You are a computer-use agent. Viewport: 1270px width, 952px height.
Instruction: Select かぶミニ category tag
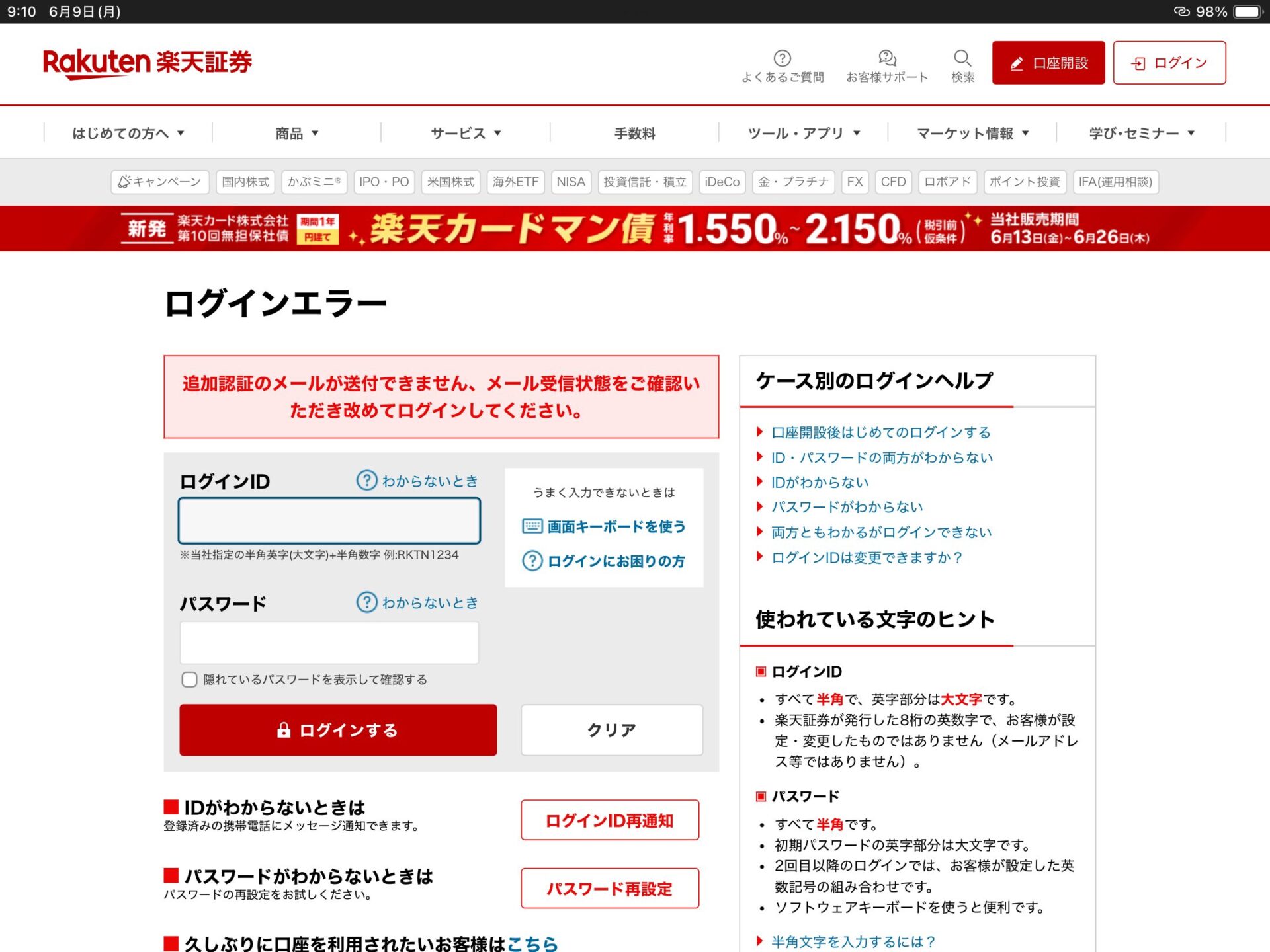[314, 182]
